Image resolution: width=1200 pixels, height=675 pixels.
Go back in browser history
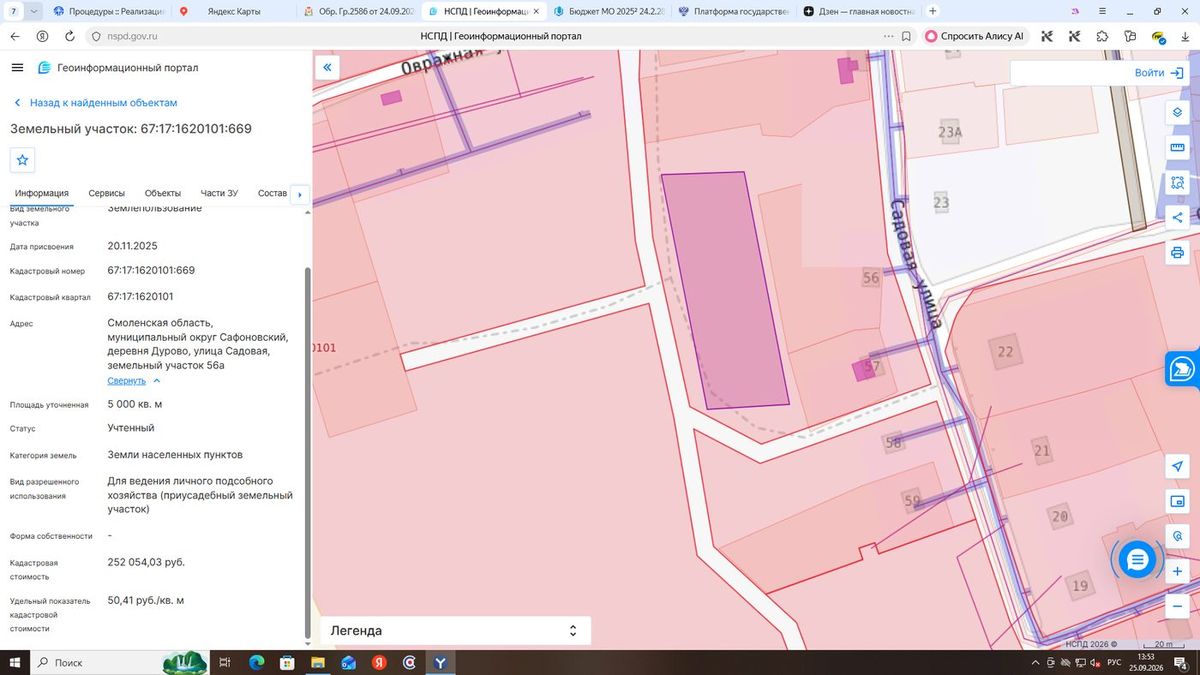[15, 36]
